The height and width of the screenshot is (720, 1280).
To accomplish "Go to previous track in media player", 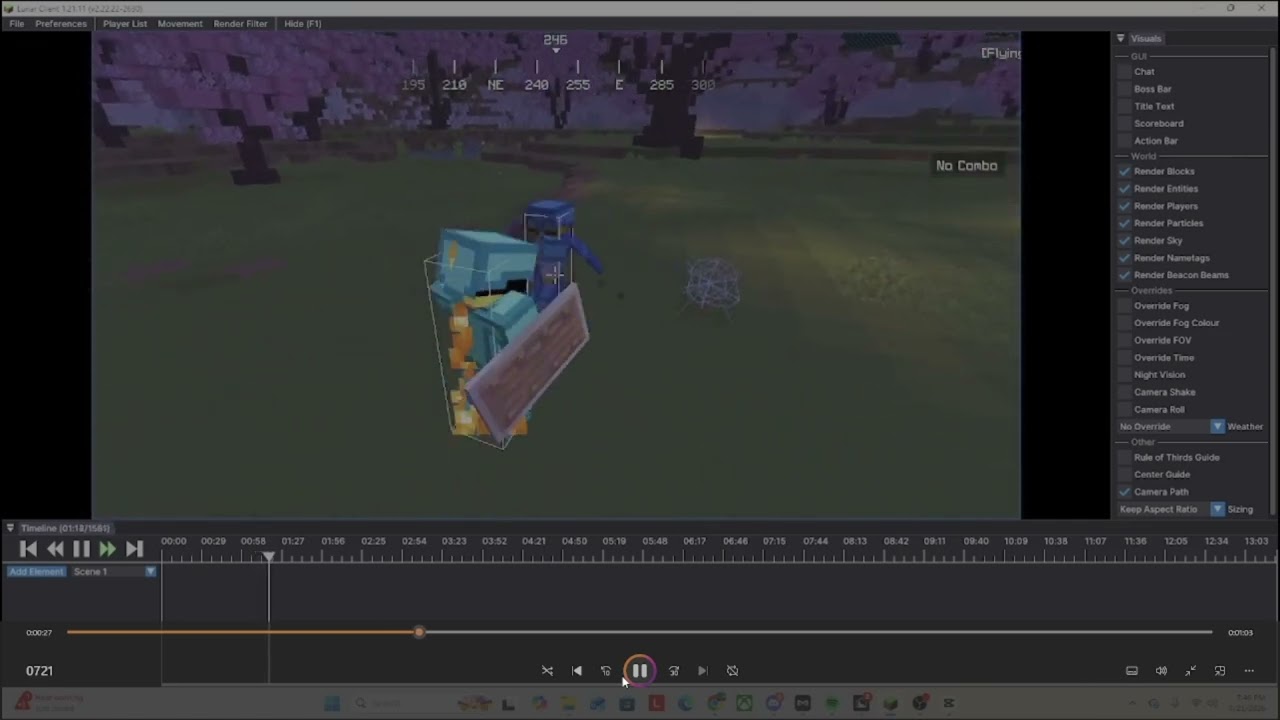I will (x=577, y=671).
